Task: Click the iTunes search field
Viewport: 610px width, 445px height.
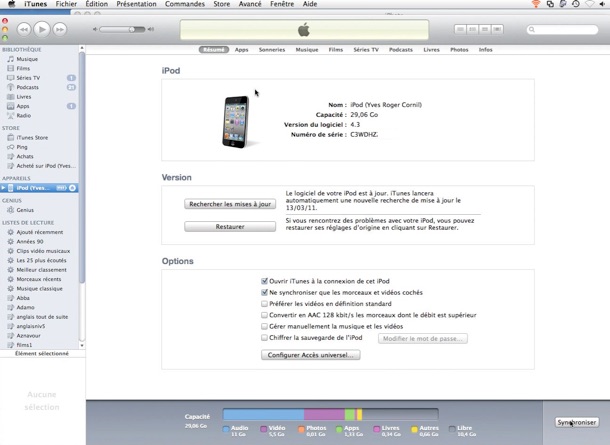Action: [x=562, y=30]
